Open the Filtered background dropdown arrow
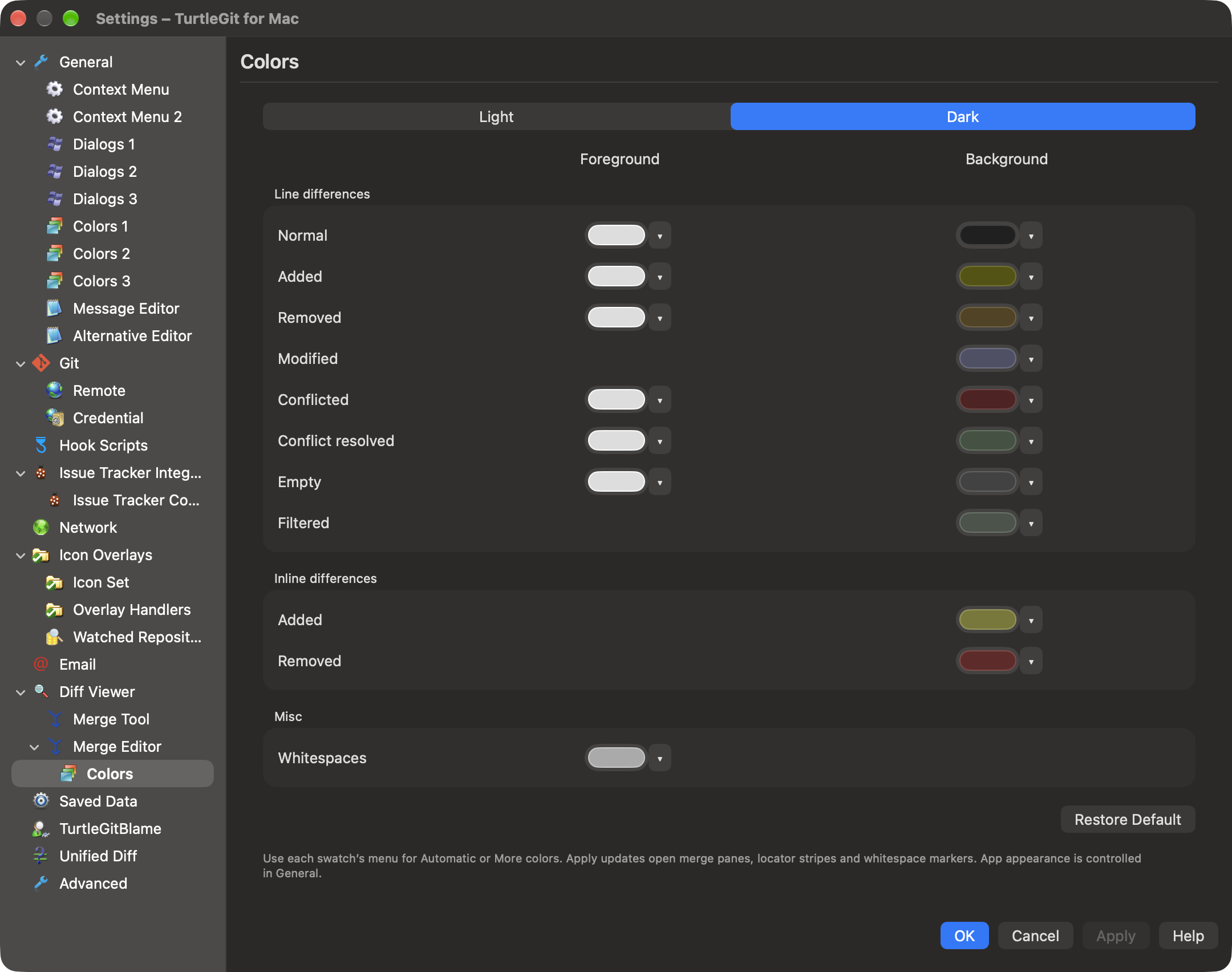This screenshot has height=972, width=1232. pos(1031,523)
